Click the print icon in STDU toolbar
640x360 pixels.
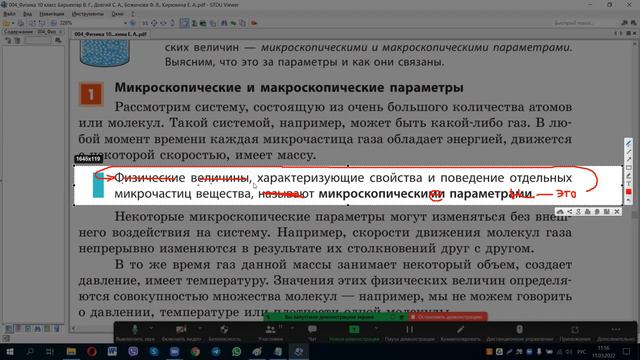[x=20, y=23]
